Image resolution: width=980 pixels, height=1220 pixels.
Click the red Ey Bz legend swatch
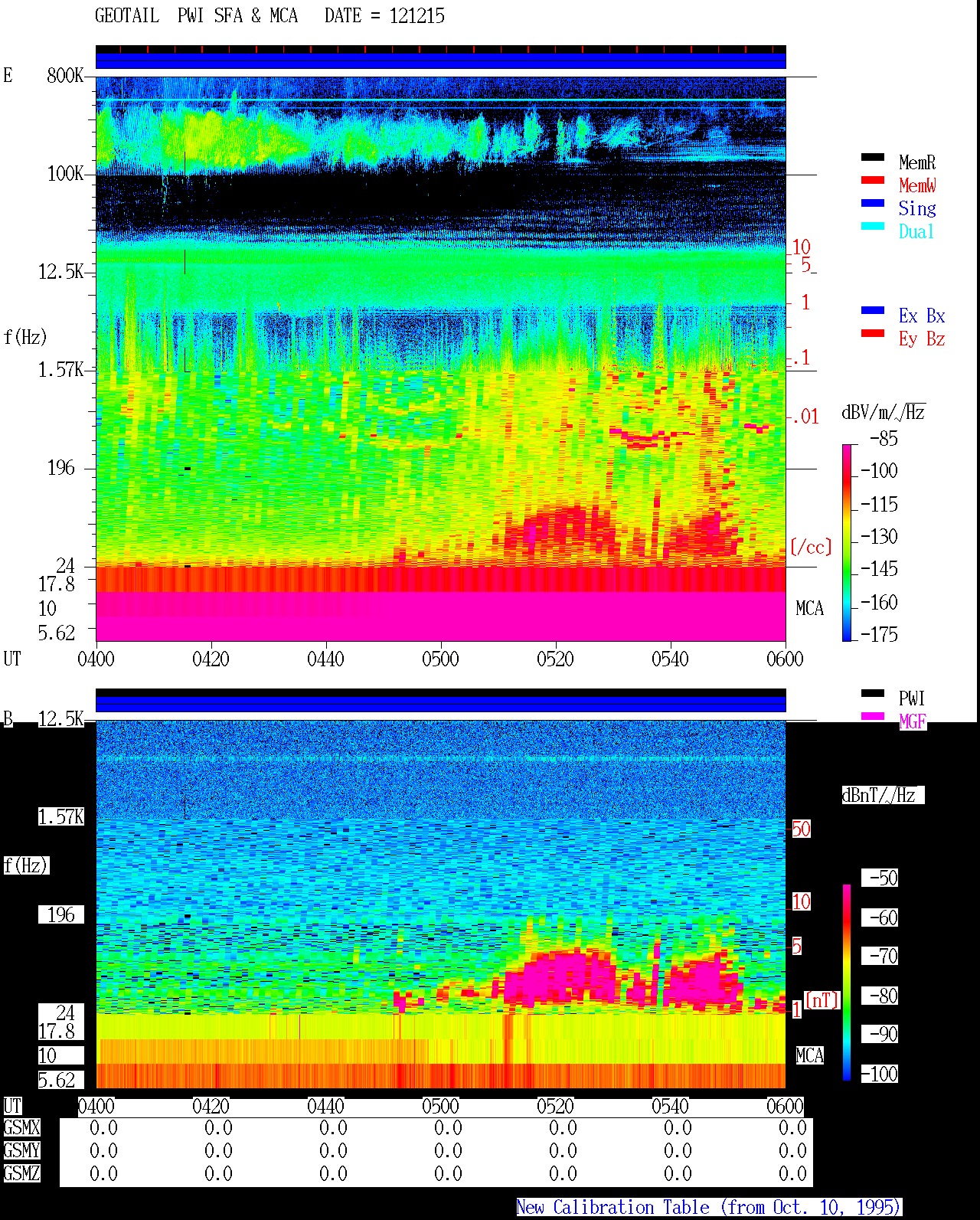(x=873, y=334)
